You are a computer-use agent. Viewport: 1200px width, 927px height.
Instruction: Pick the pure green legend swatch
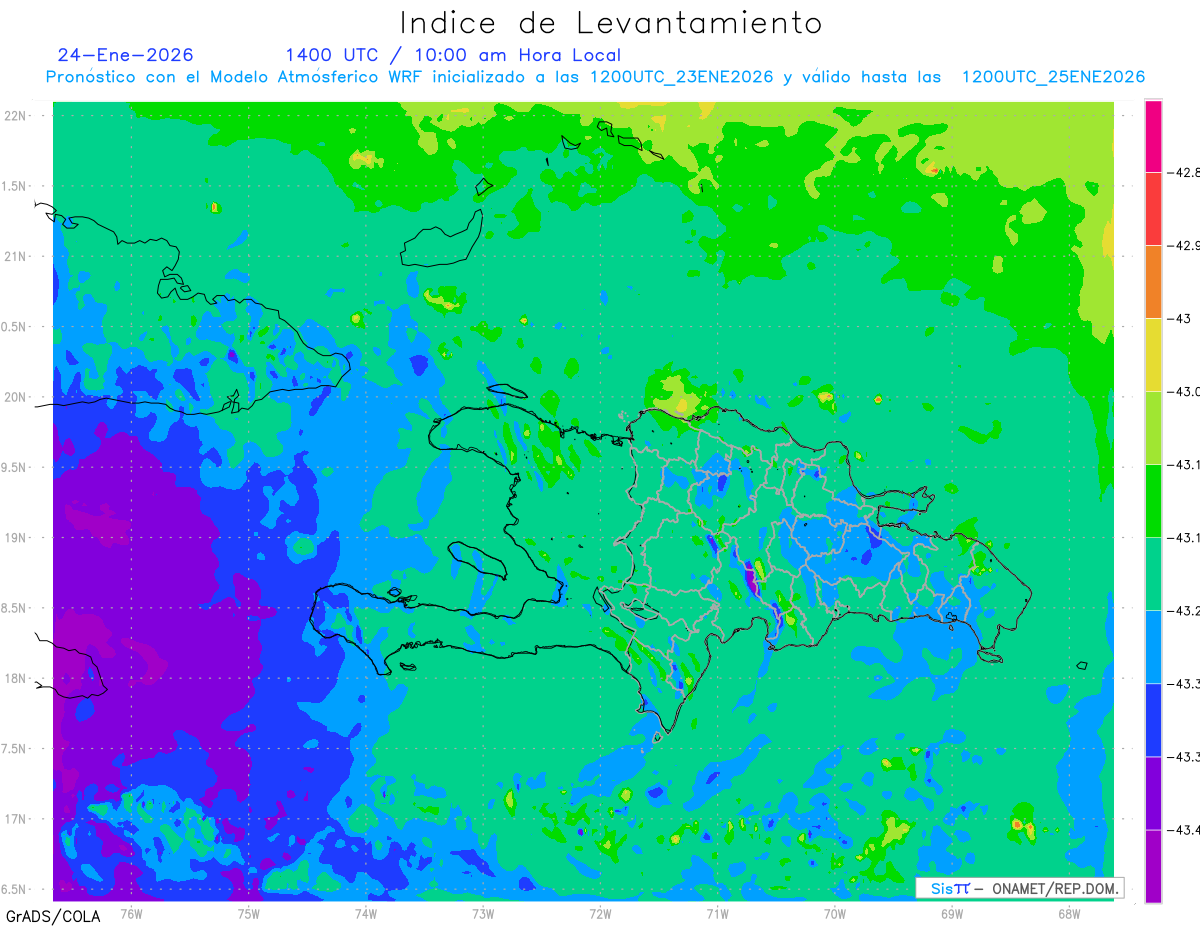[1153, 500]
